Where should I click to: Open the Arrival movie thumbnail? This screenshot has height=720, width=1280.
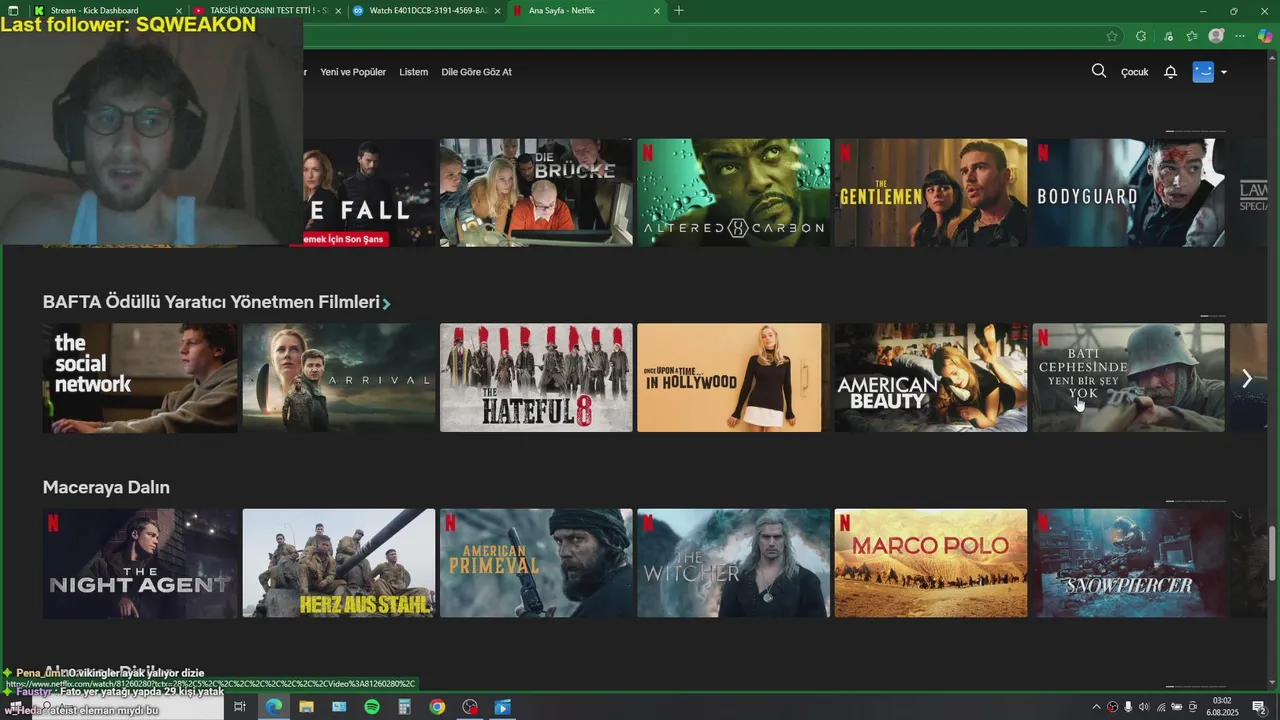(339, 377)
